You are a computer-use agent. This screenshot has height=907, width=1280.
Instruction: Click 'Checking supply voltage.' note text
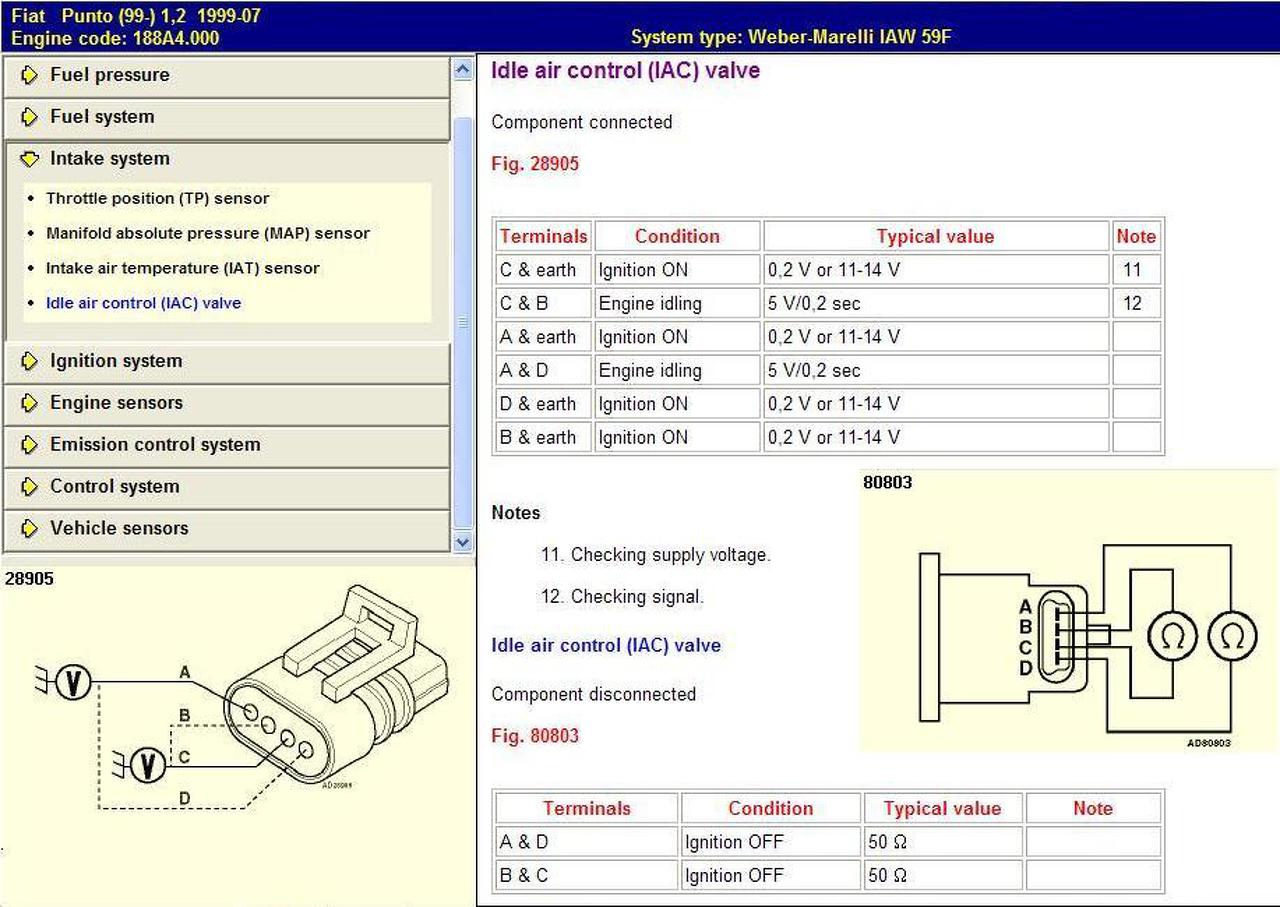(x=671, y=555)
